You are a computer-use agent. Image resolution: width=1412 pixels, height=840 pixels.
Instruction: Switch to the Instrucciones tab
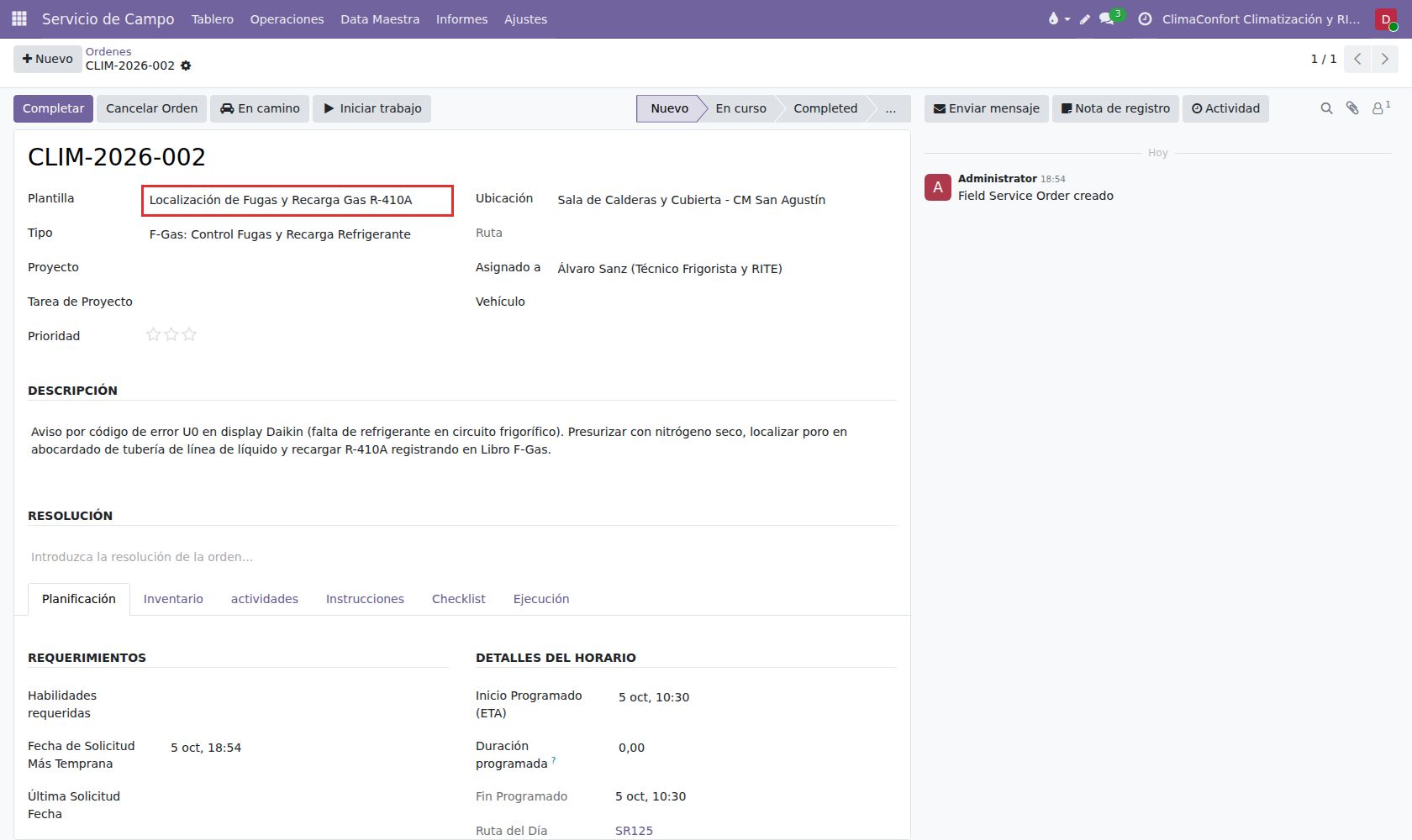point(365,599)
